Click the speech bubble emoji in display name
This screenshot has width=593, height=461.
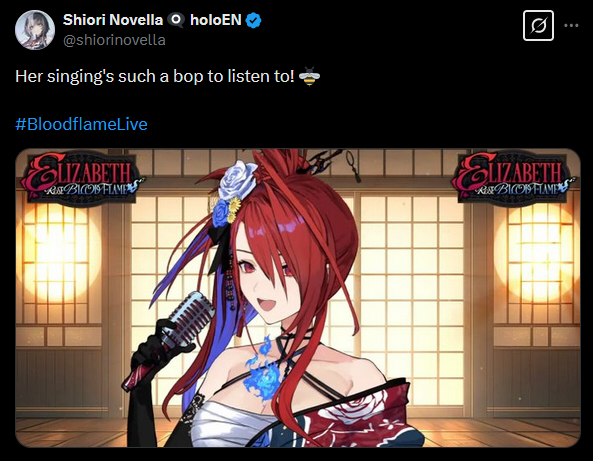click(x=176, y=20)
